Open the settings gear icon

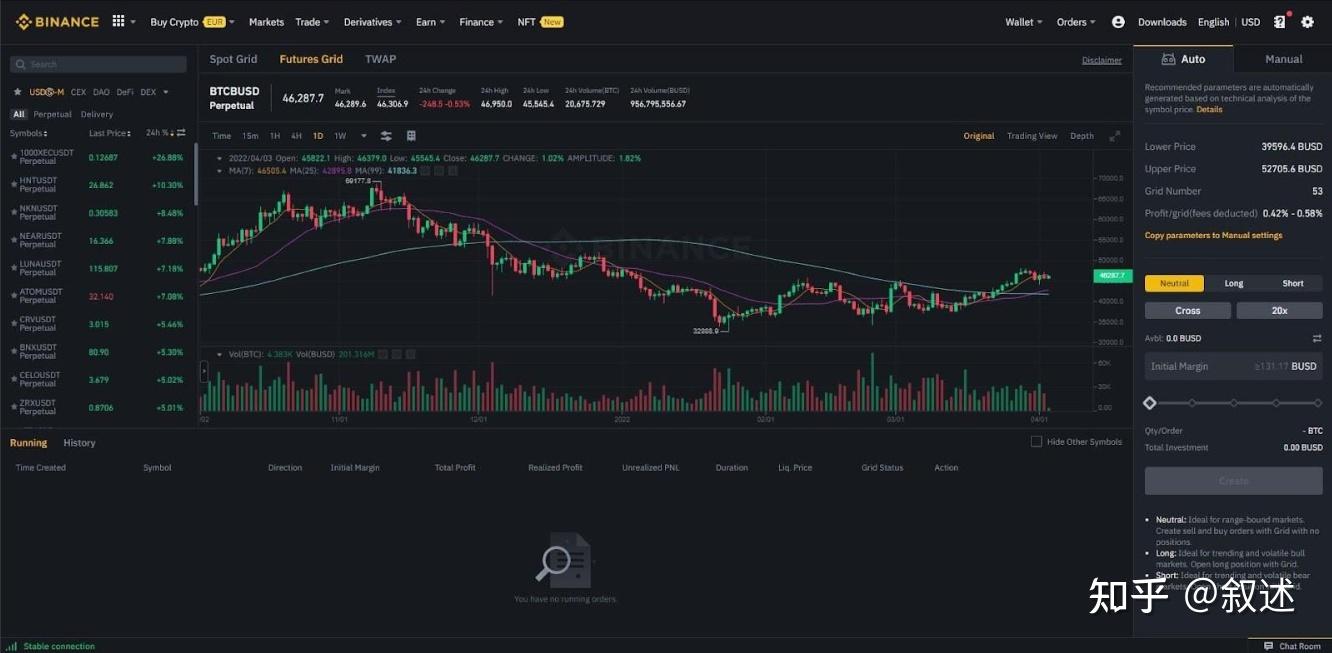tap(1307, 22)
